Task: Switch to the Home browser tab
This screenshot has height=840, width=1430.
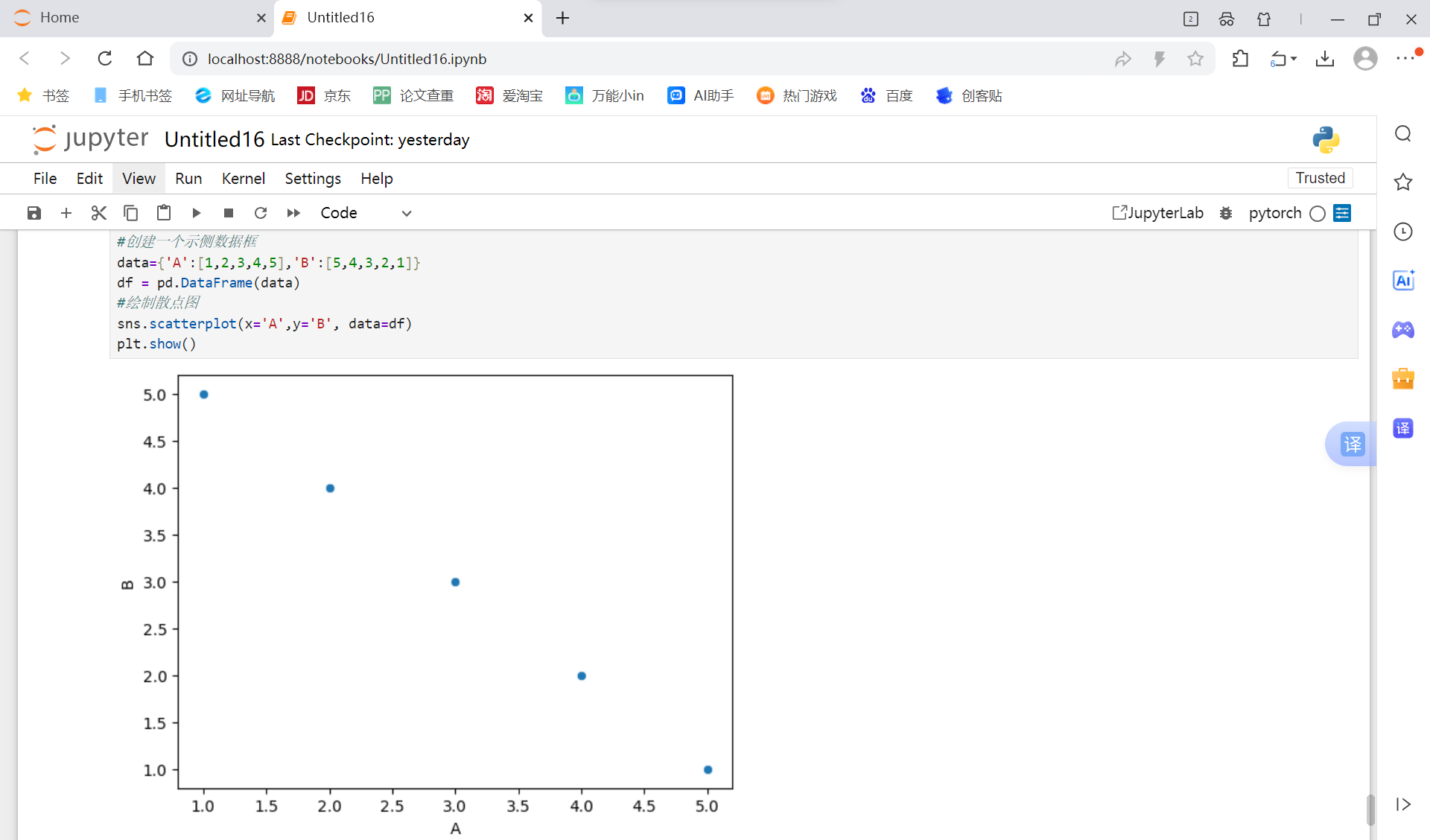Action: [x=60, y=18]
